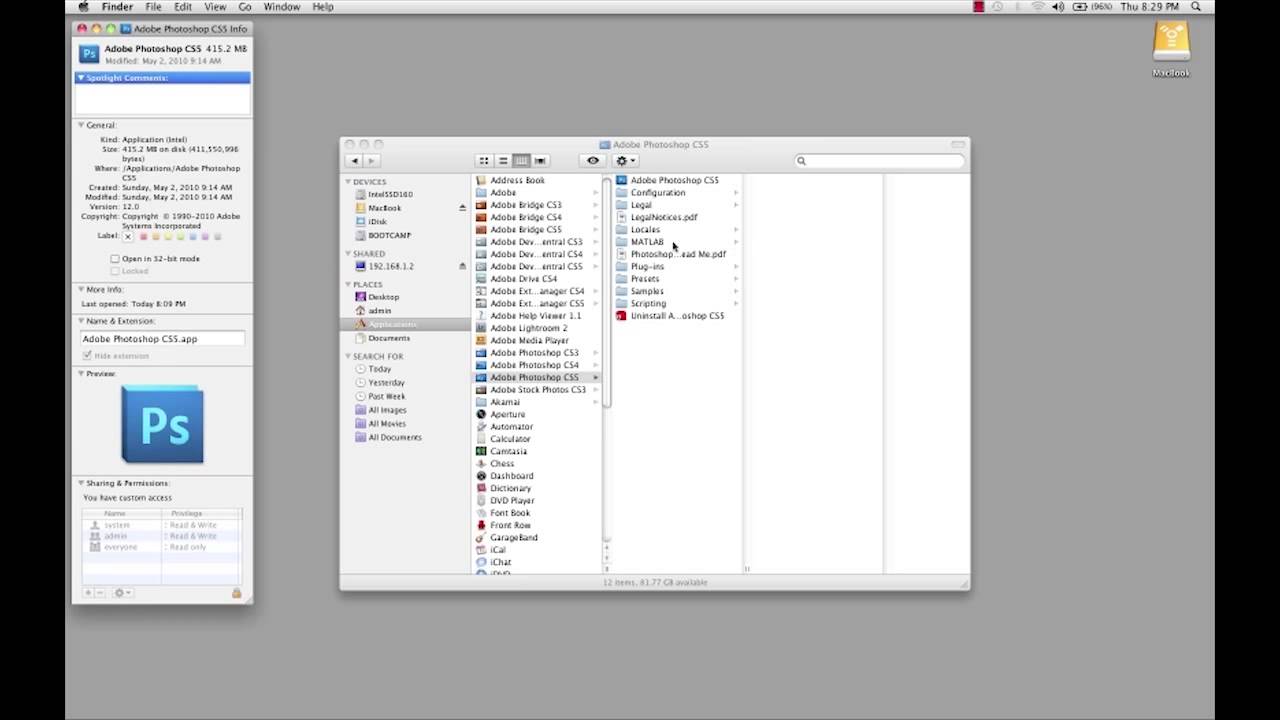Apply the blue label color
This screenshot has height=720, width=1280.
(x=193, y=237)
